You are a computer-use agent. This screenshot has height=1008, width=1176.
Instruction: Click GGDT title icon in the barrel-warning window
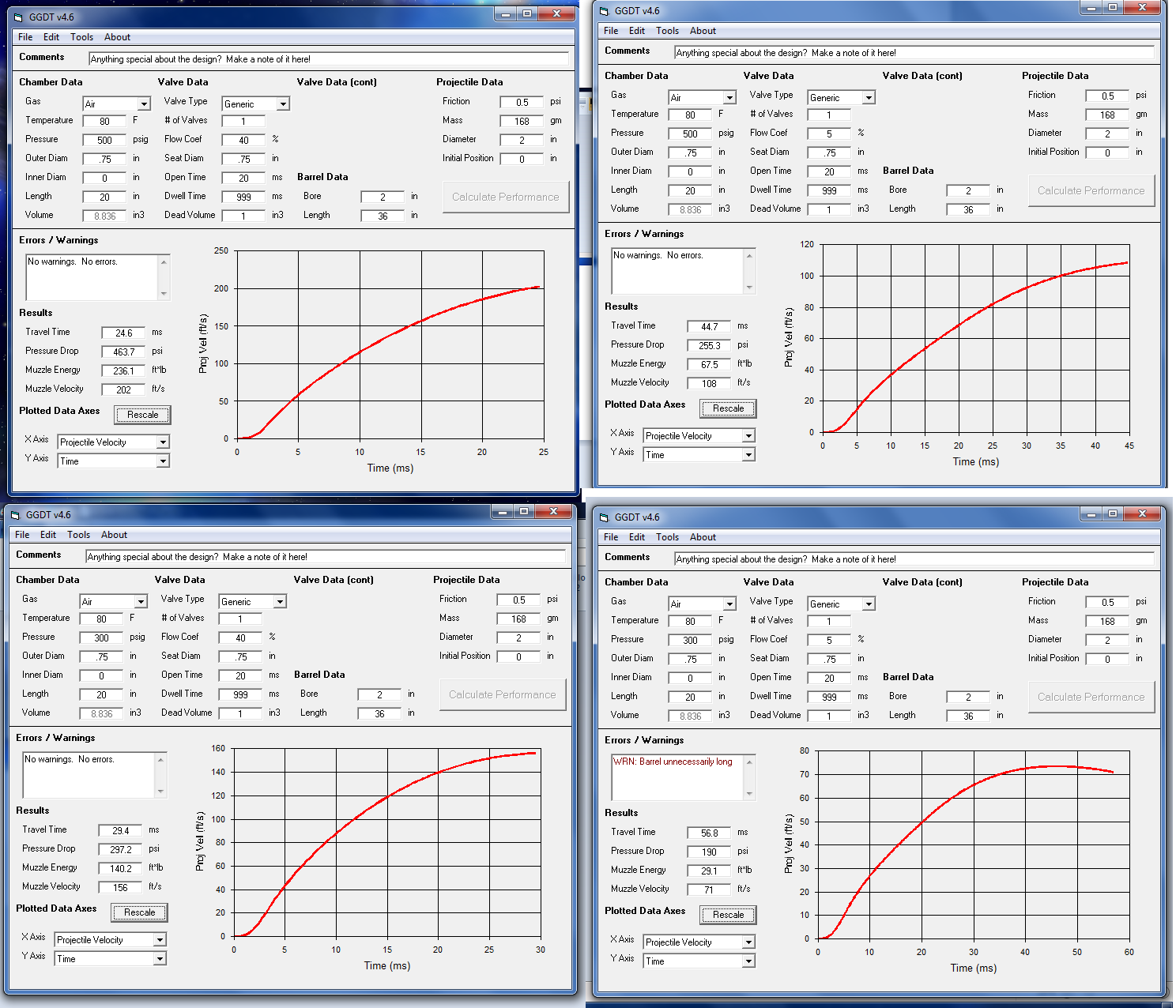604,517
